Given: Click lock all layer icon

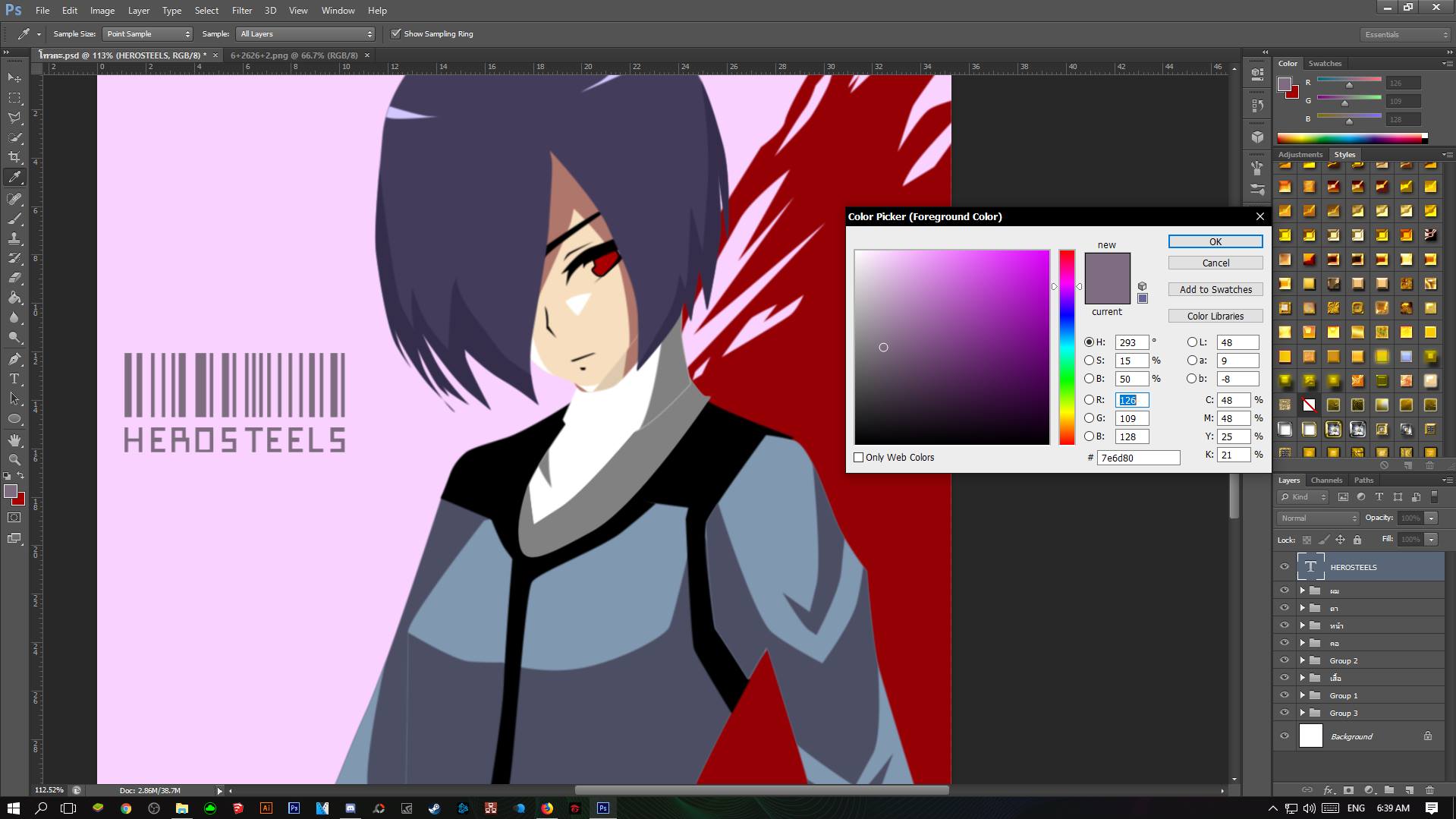Looking at the screenshot, I should (x=1357, y=540).
